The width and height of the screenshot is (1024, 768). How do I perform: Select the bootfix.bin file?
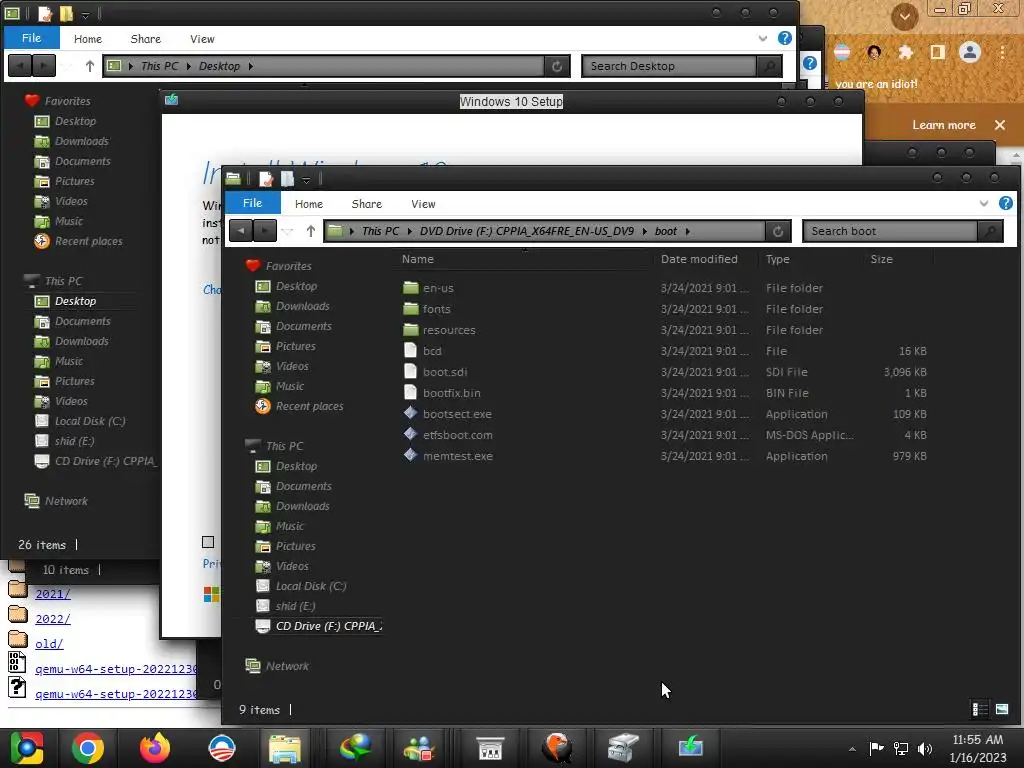point(451,393)
